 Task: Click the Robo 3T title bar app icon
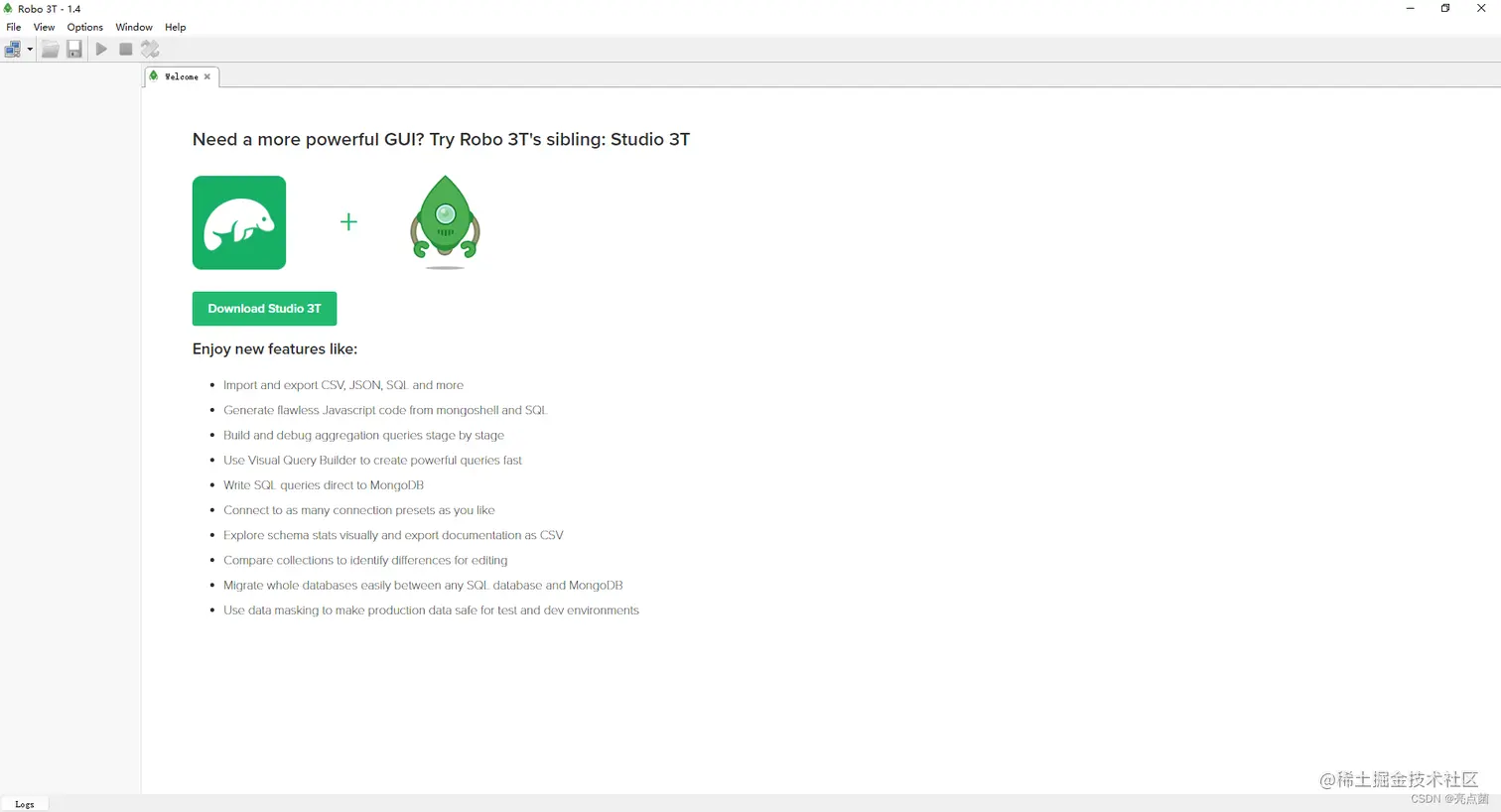click(8, 8)
